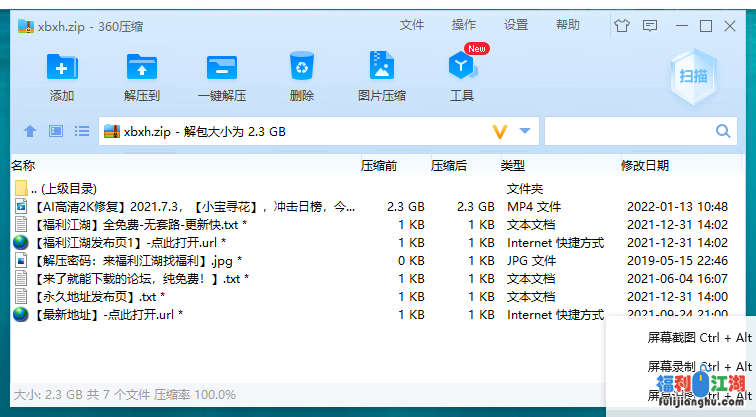Click the 解压到 (Extract to) icon

pyautogui.click(x=141, y=67)
